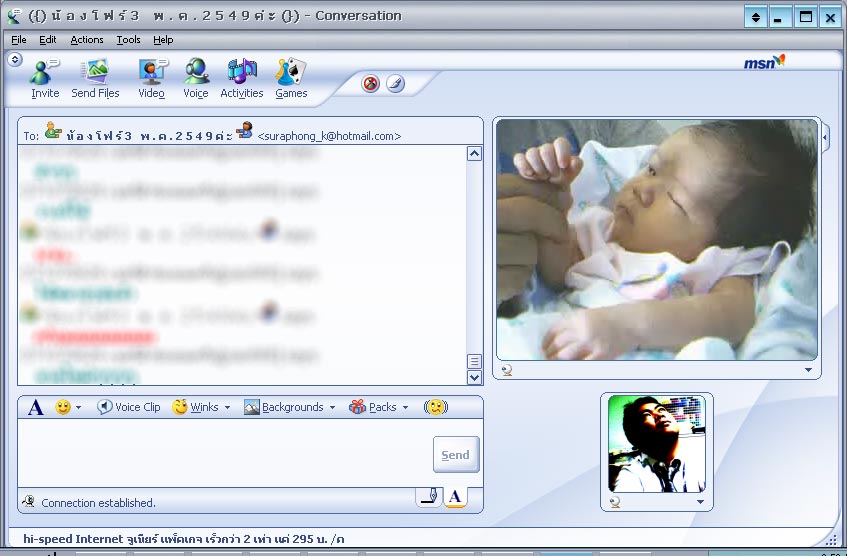Start a Video call
Image resolution: width=847 pixels, height=556 pixels.
click(151, 78)
